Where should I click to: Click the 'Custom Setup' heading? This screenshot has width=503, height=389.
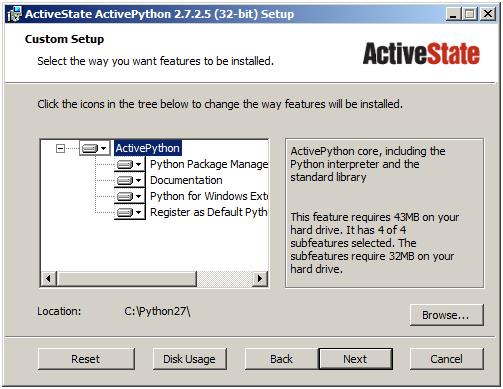64,39
